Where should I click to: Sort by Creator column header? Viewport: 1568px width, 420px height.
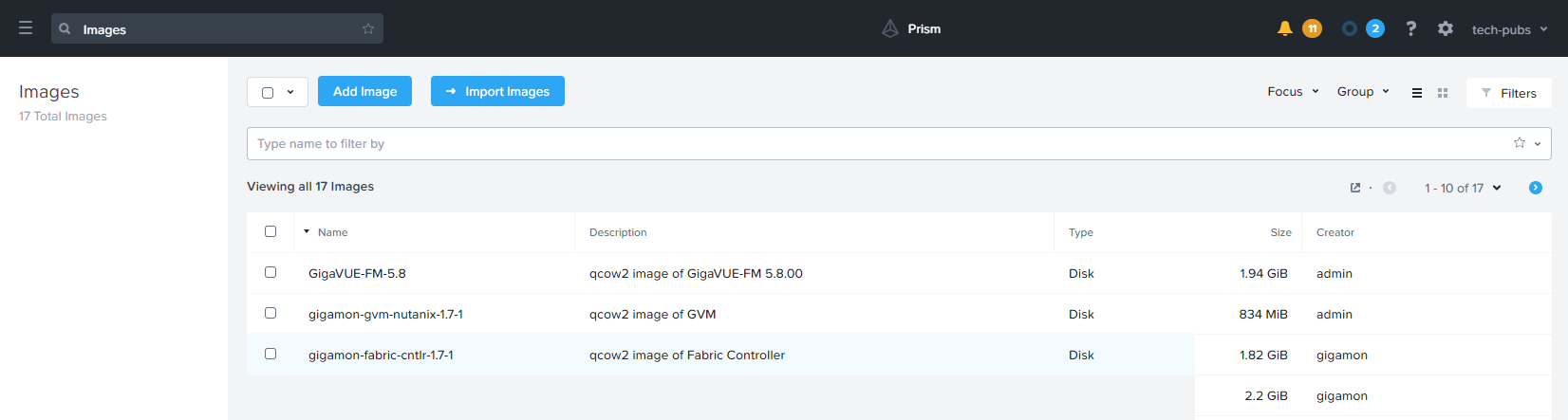[x=1335, y=232]
